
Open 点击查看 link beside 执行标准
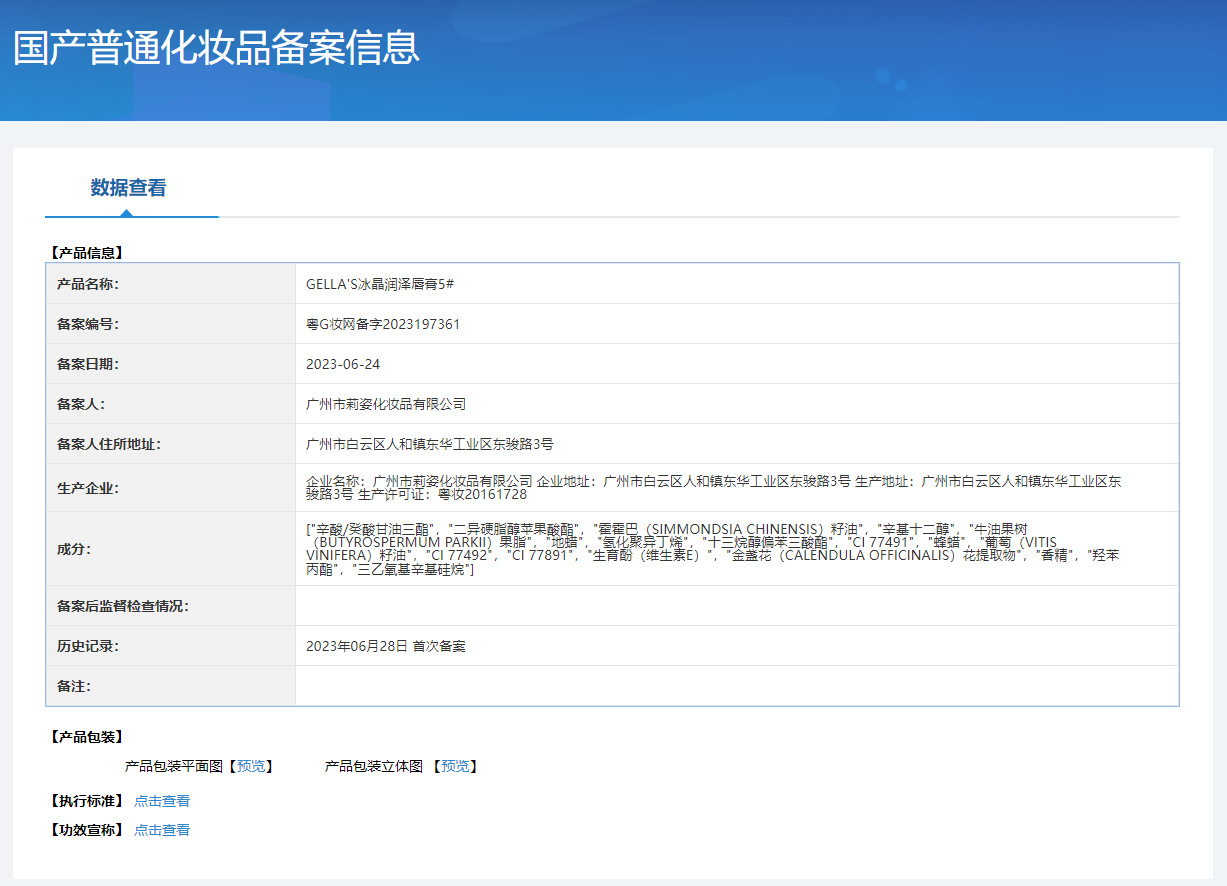pyautogui.click(x=162, y=801)
